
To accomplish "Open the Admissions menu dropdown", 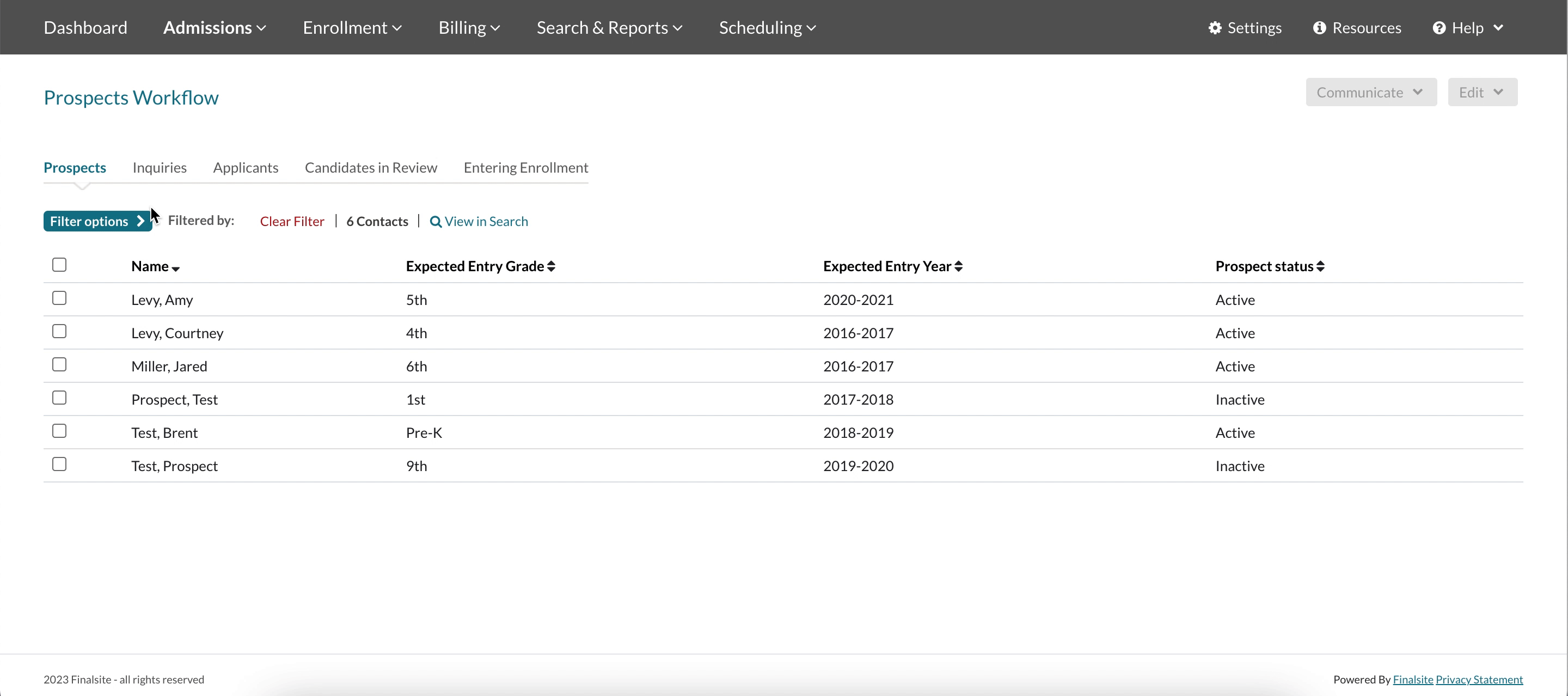I will click(215, 27).
